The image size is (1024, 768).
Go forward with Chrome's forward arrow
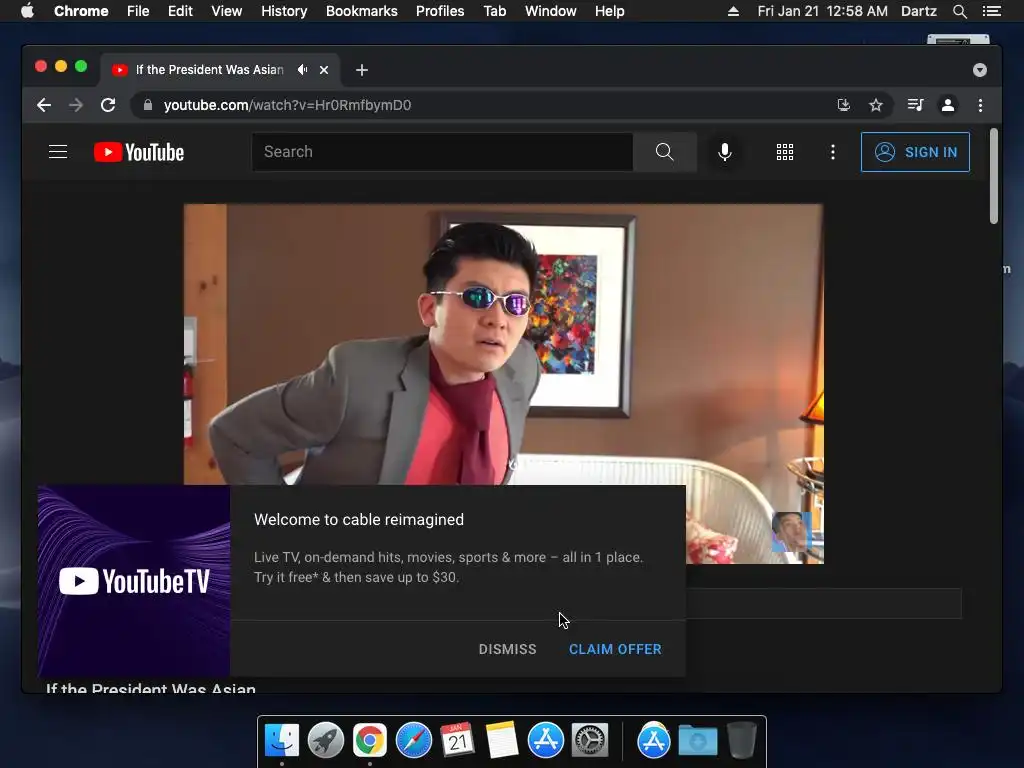76,105
